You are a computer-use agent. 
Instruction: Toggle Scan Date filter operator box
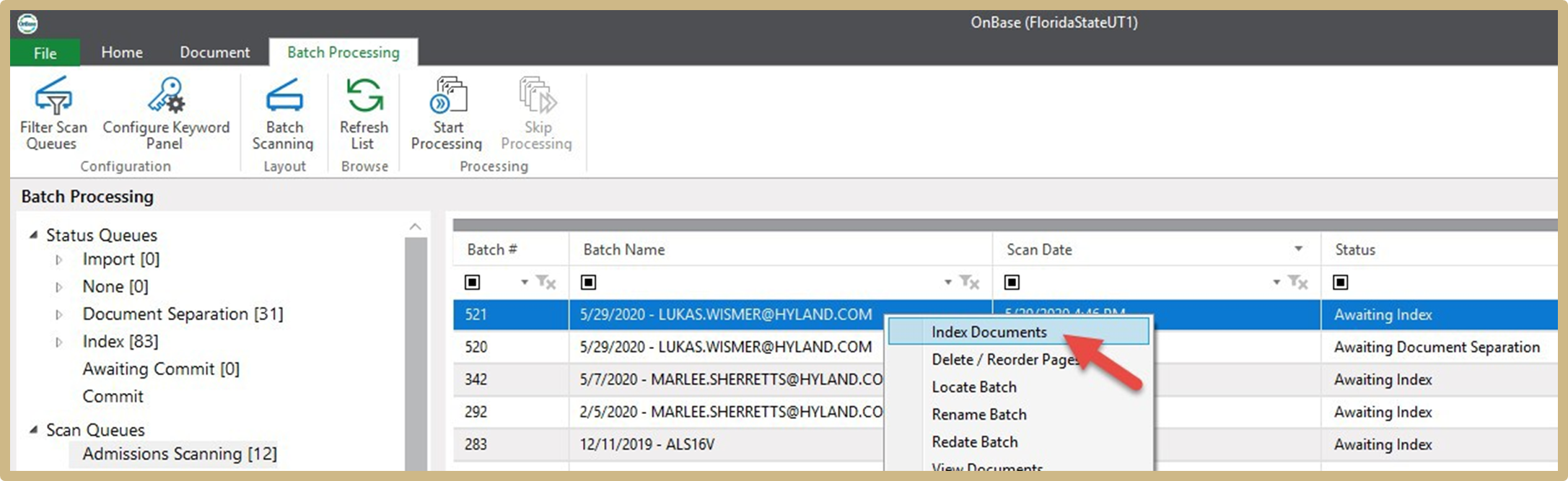(x=1012, y=282)
